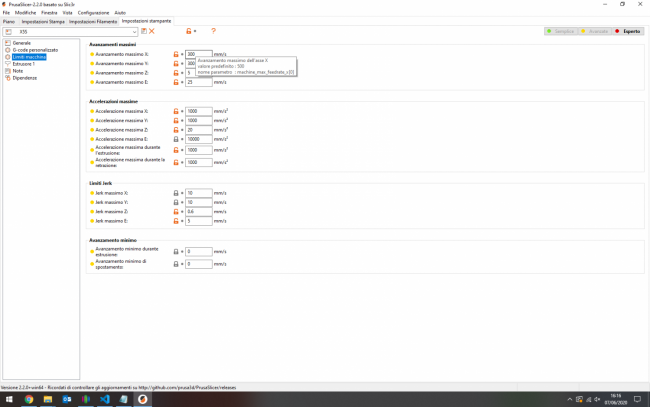650x407 pixels.
Task: Click the orange question mark help icon
Action: click(x=213, y=31)
